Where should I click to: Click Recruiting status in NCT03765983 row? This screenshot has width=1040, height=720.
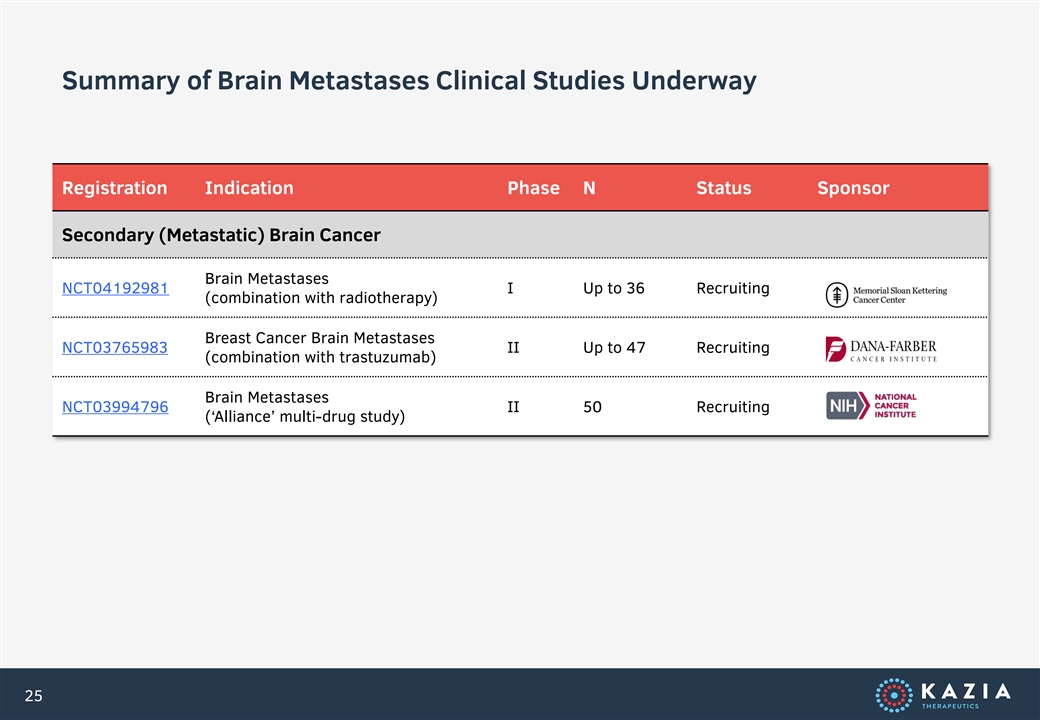[x=733, y=347]
